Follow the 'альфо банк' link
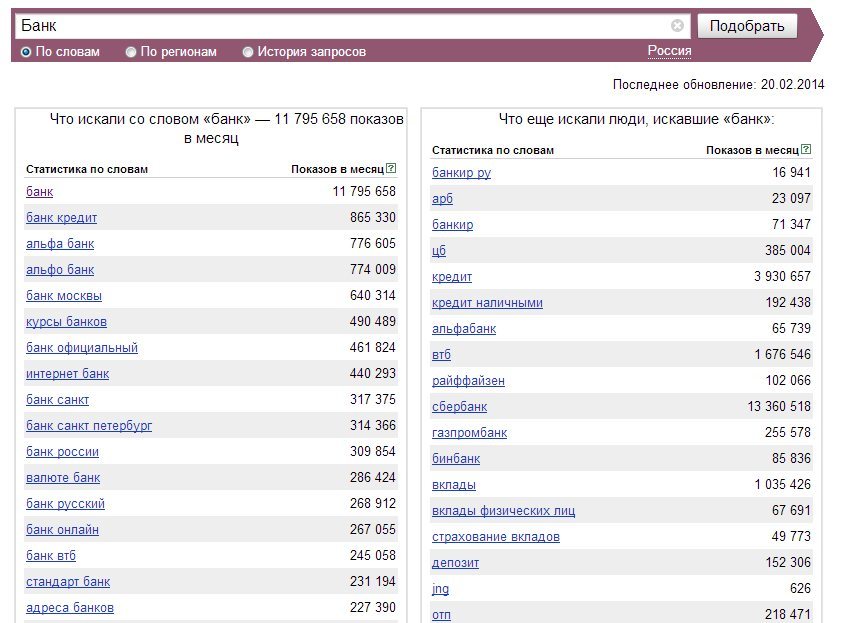 (60, 270)
